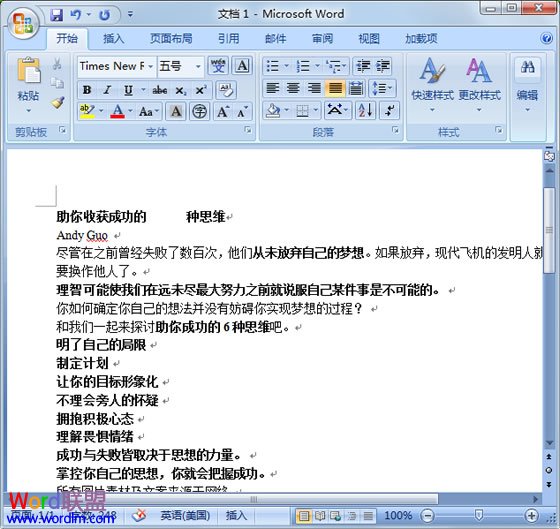560x529 pixels.
Task: Sort the selected paragraphs A to Z
Action: click(x=365, y=110)
